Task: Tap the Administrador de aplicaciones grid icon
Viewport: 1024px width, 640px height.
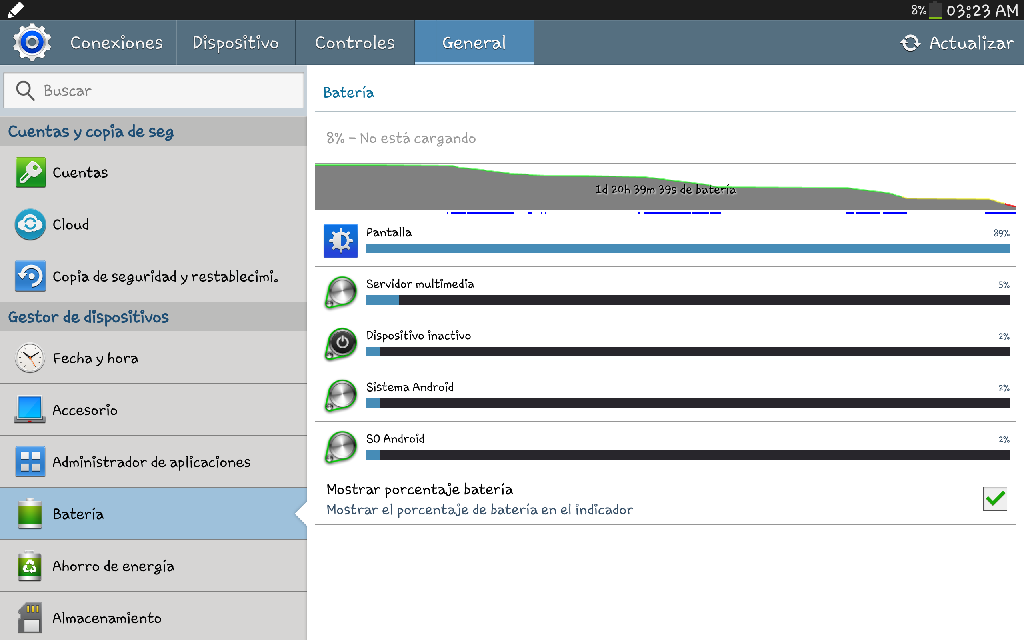Action: coord(31,462)
